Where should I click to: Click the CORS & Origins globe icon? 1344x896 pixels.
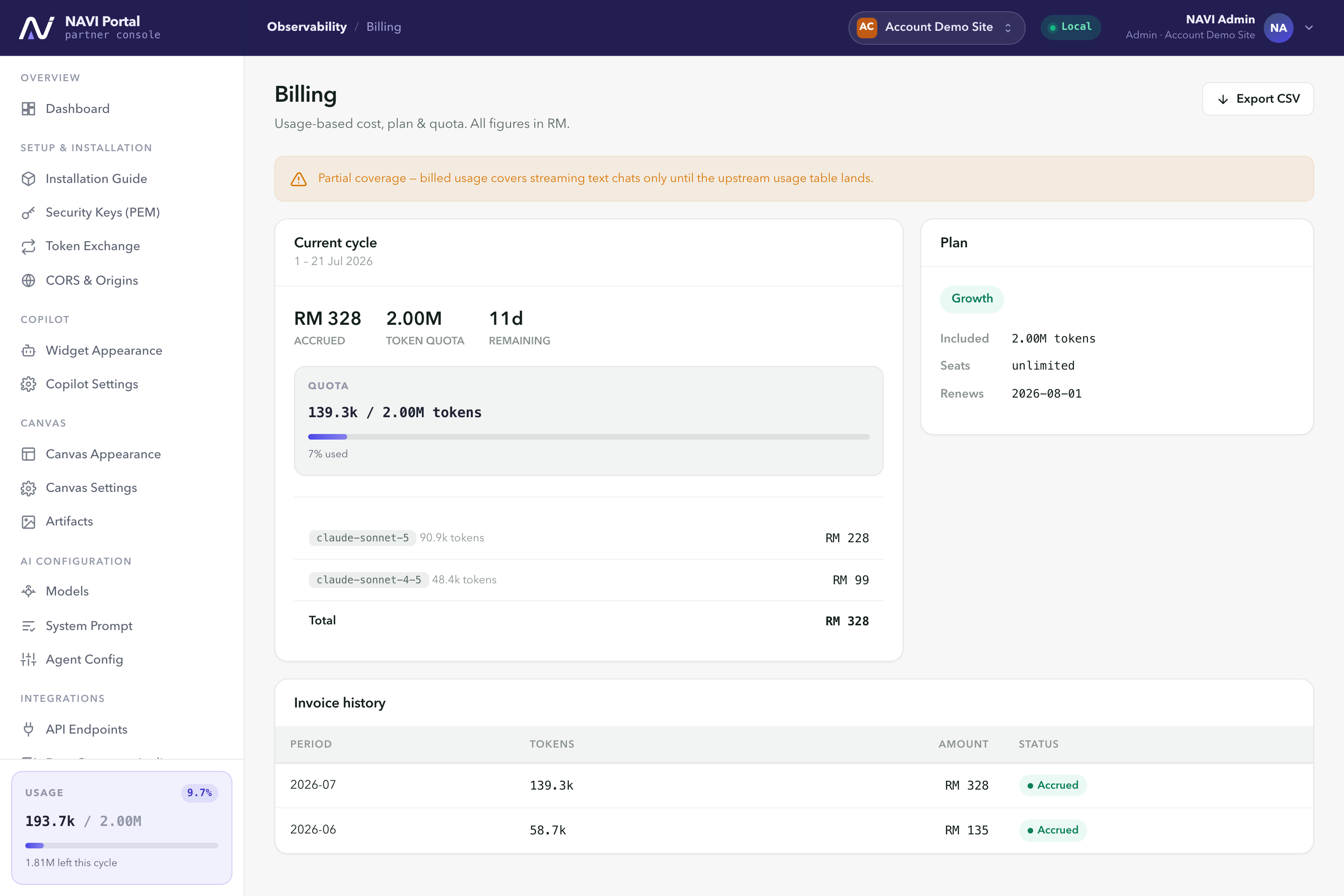[28, 280]
